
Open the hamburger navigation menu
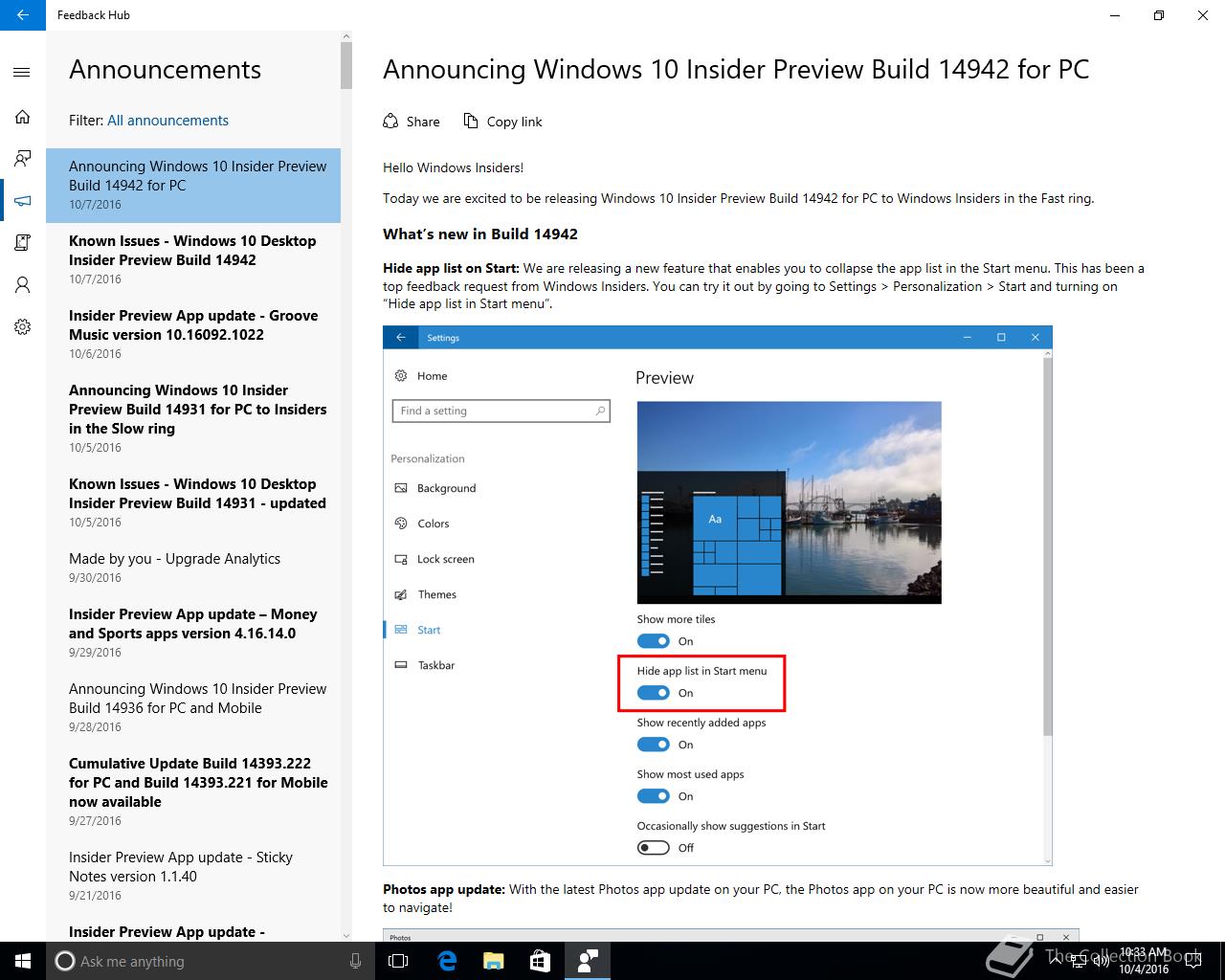pos(22,73)
